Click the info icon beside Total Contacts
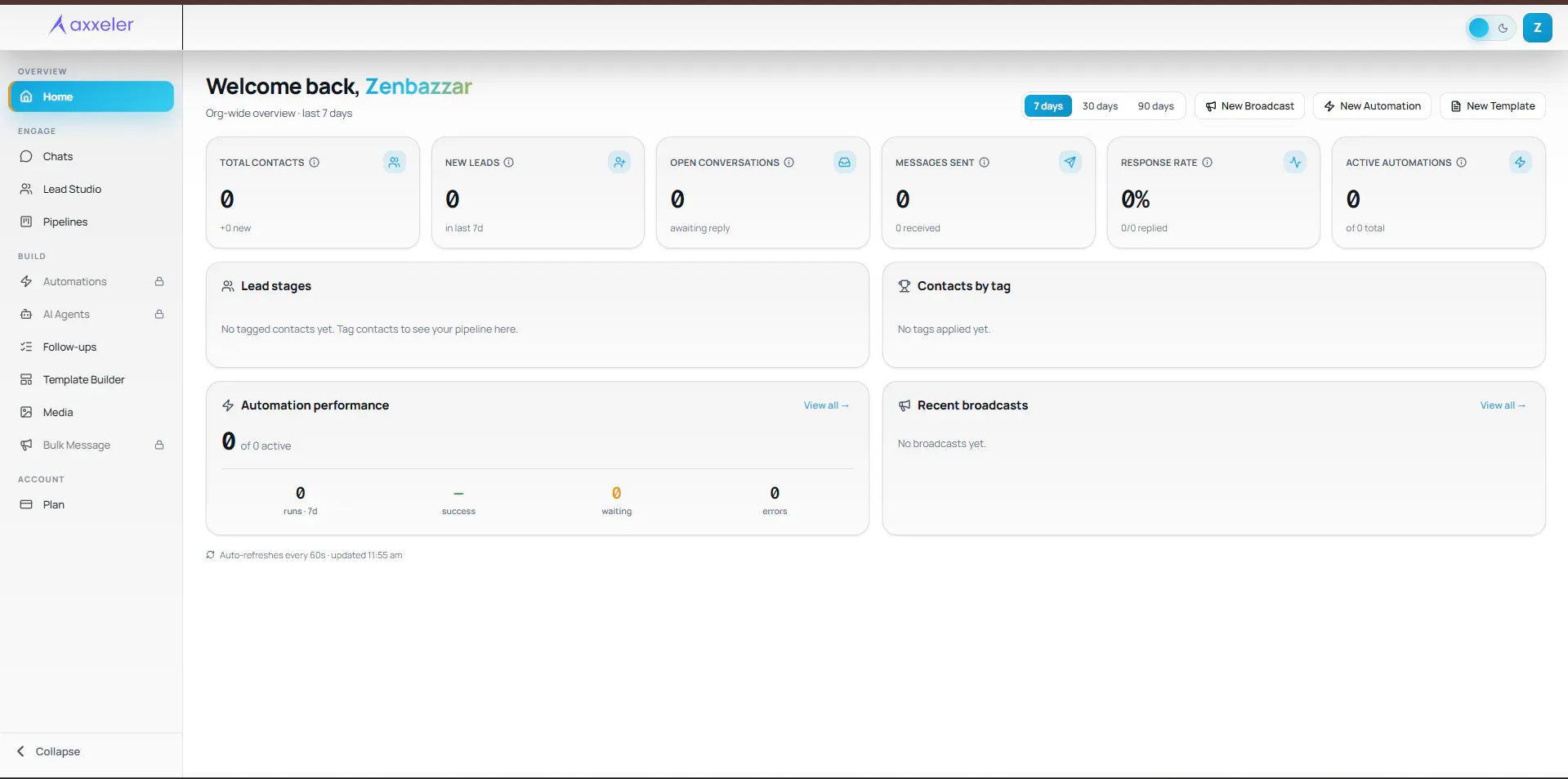 [x=315, y=163]
